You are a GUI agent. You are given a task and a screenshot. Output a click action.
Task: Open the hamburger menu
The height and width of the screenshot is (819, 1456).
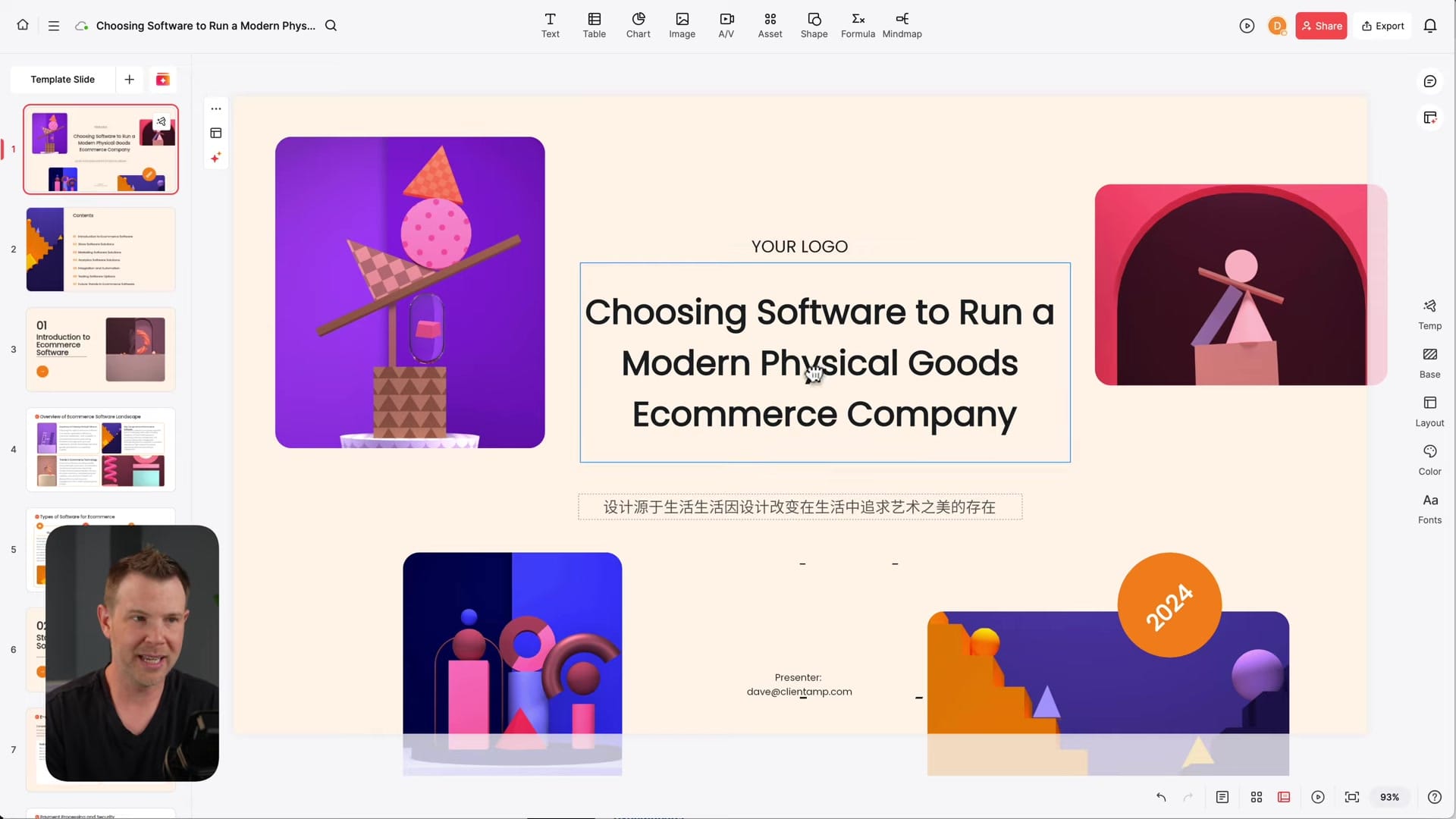coord(54,26)
